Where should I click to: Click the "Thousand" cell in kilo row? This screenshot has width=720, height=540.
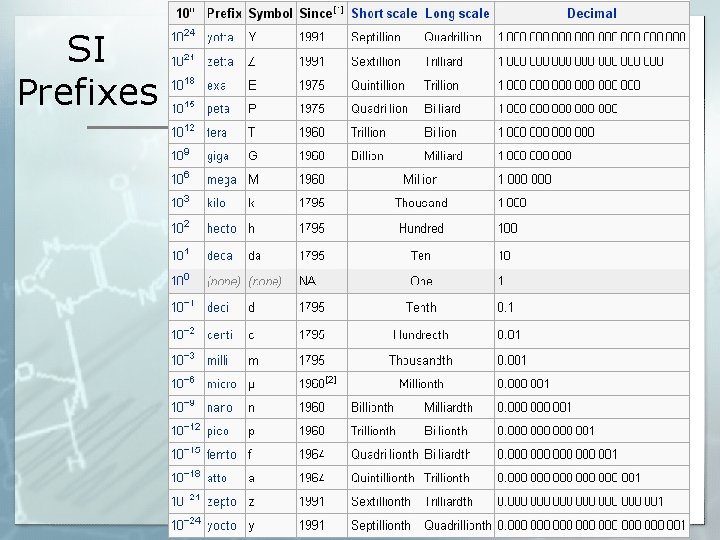point(421,203)
